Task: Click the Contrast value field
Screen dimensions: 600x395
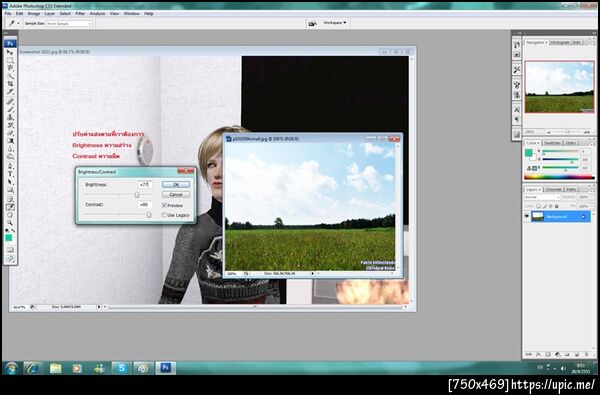Action: pos(145,205)
